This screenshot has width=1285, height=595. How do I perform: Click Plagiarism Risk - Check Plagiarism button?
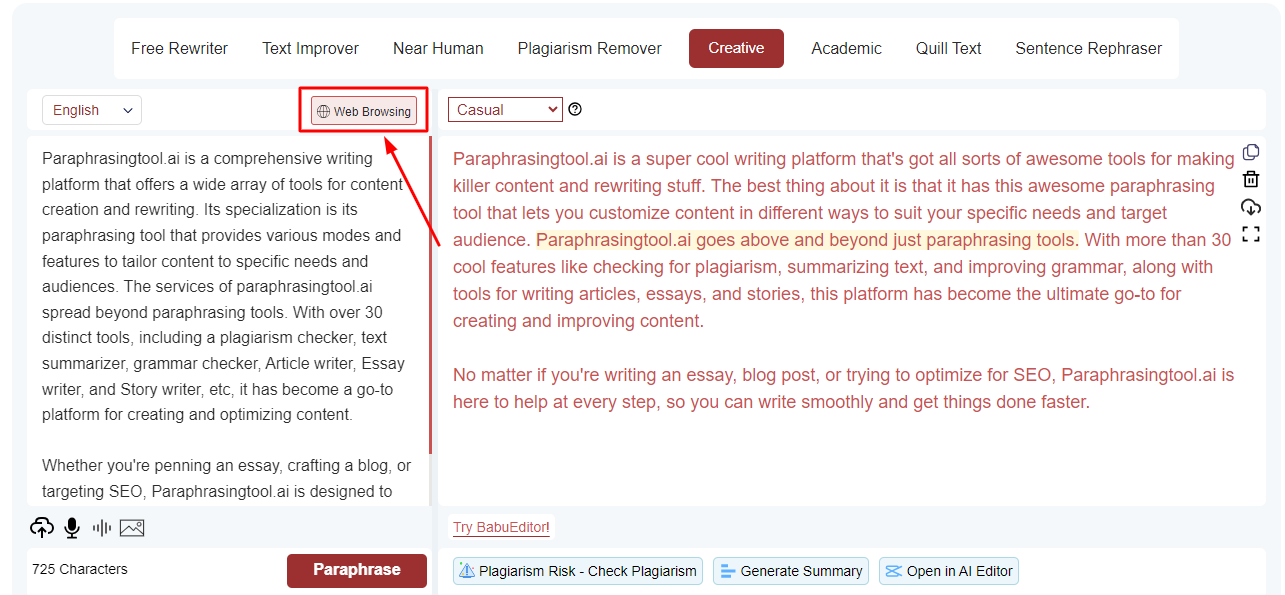(578, 571)
